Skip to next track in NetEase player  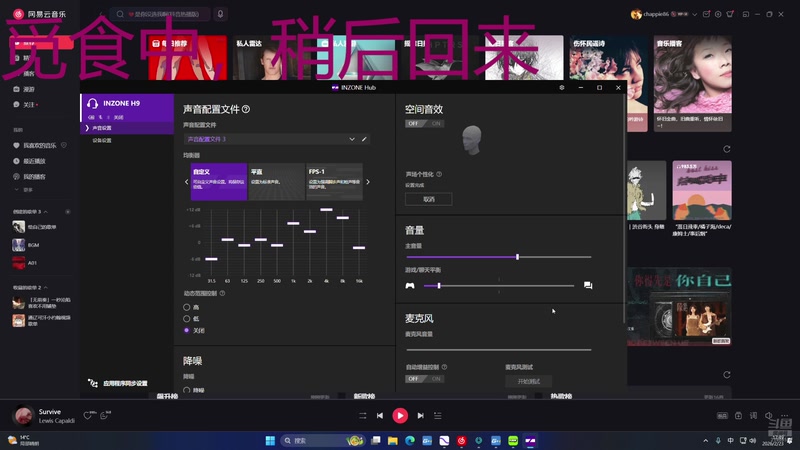click(x=420, y=416)
